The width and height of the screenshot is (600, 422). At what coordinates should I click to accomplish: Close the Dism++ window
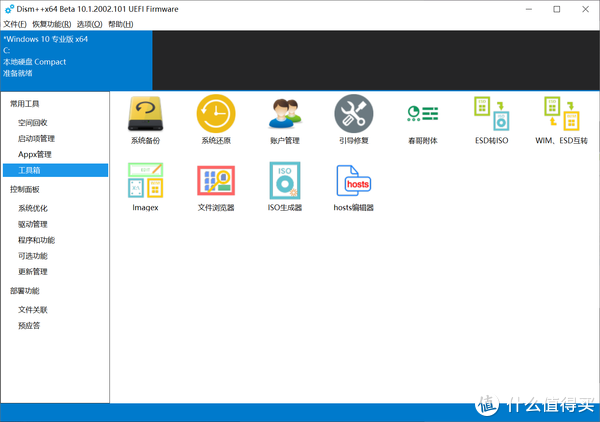click(x=585, y=9)
